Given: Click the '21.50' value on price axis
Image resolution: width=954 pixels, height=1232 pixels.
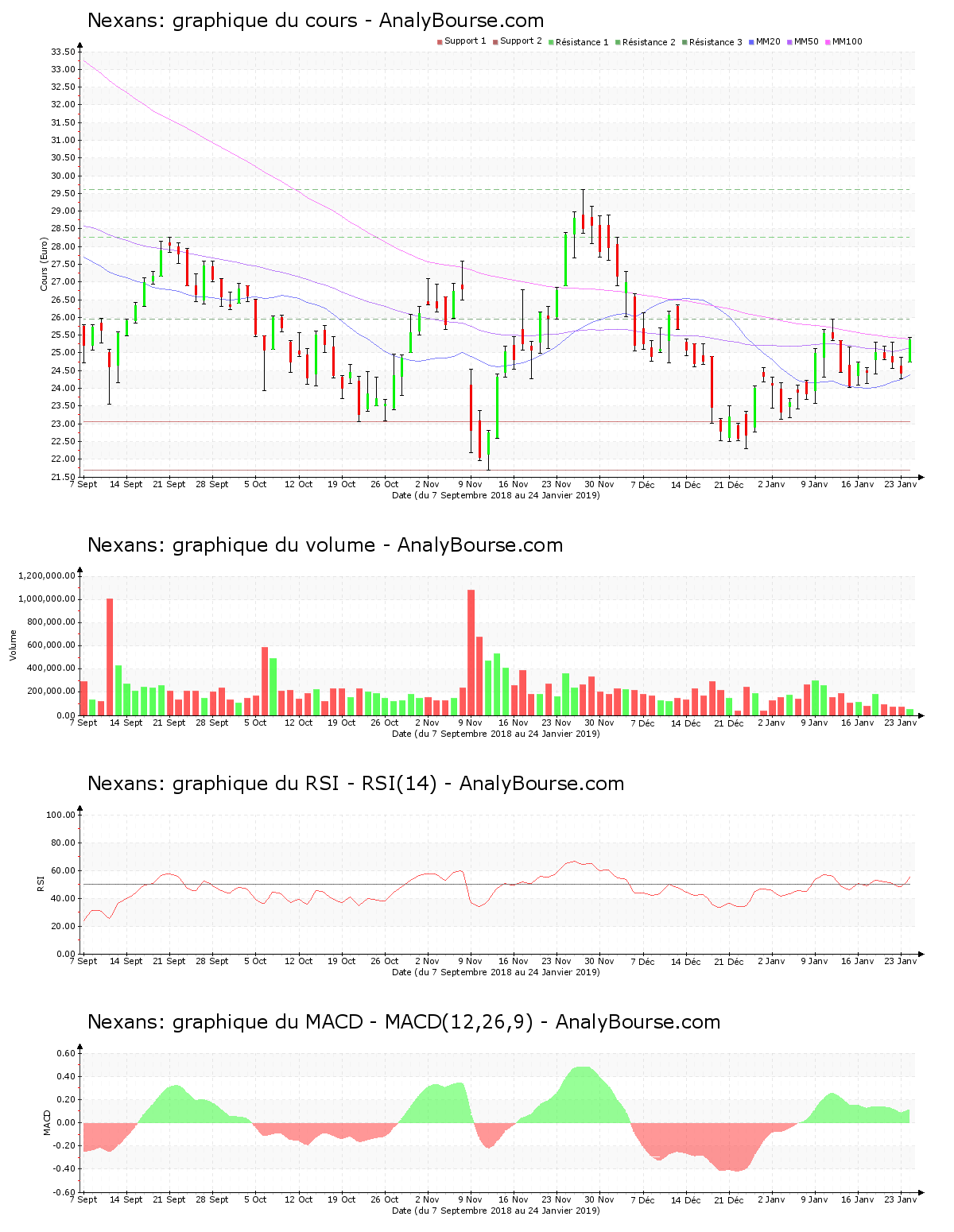Looking at the screenshot, I should point(63,477).
